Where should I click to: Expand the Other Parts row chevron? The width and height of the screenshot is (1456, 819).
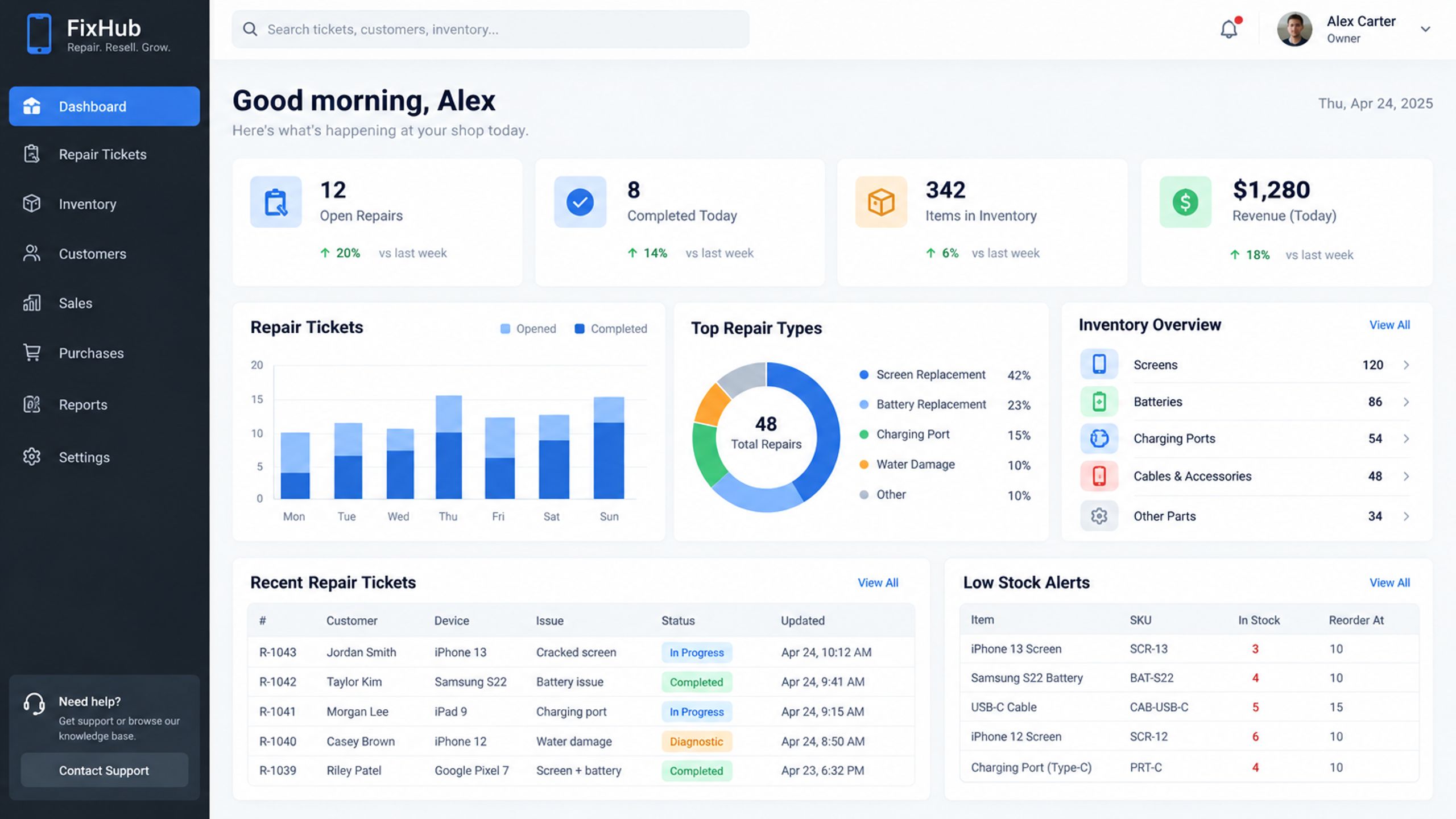(x=1406, y=516)
